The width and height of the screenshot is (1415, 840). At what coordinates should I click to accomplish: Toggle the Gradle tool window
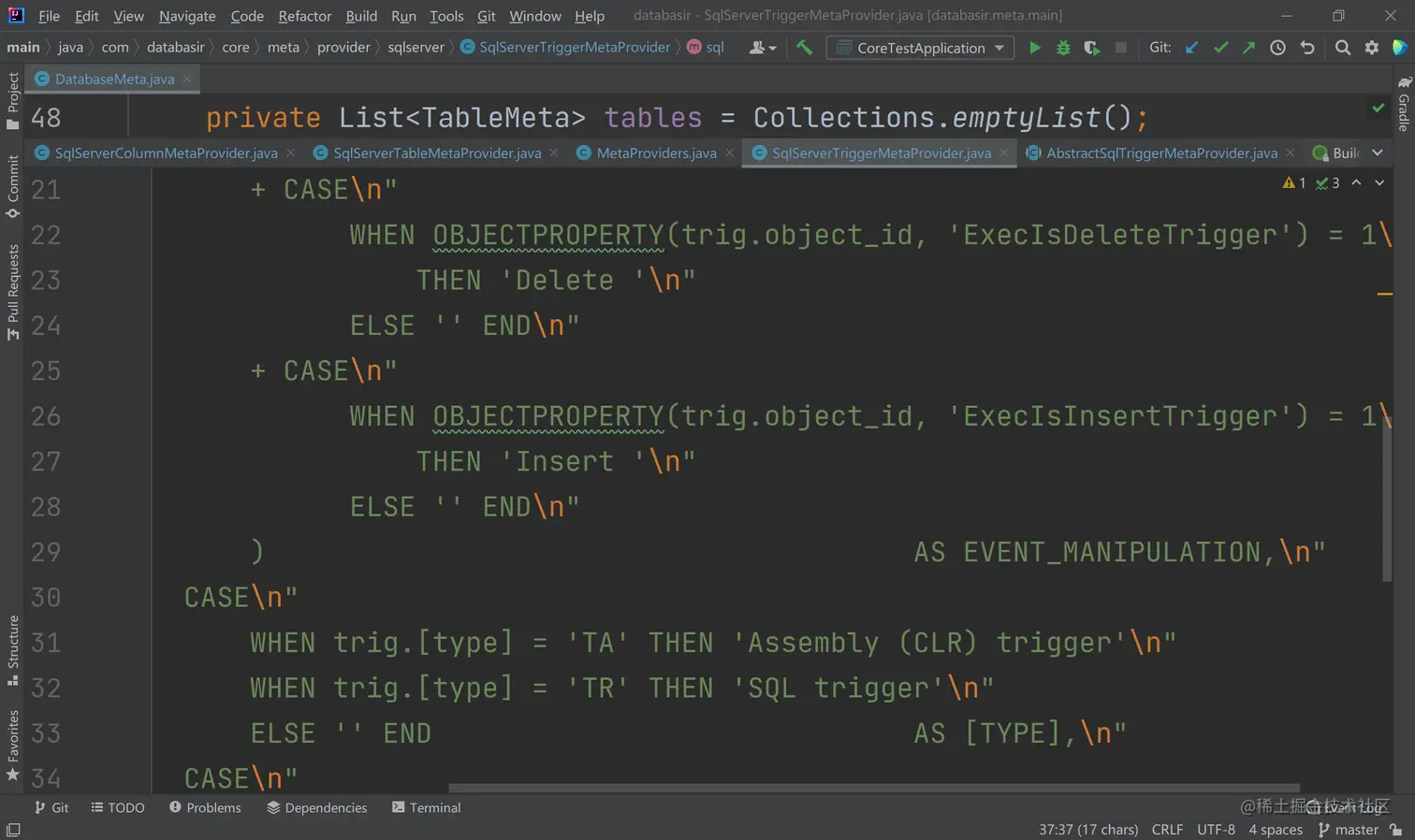[x=1404, y=104]
